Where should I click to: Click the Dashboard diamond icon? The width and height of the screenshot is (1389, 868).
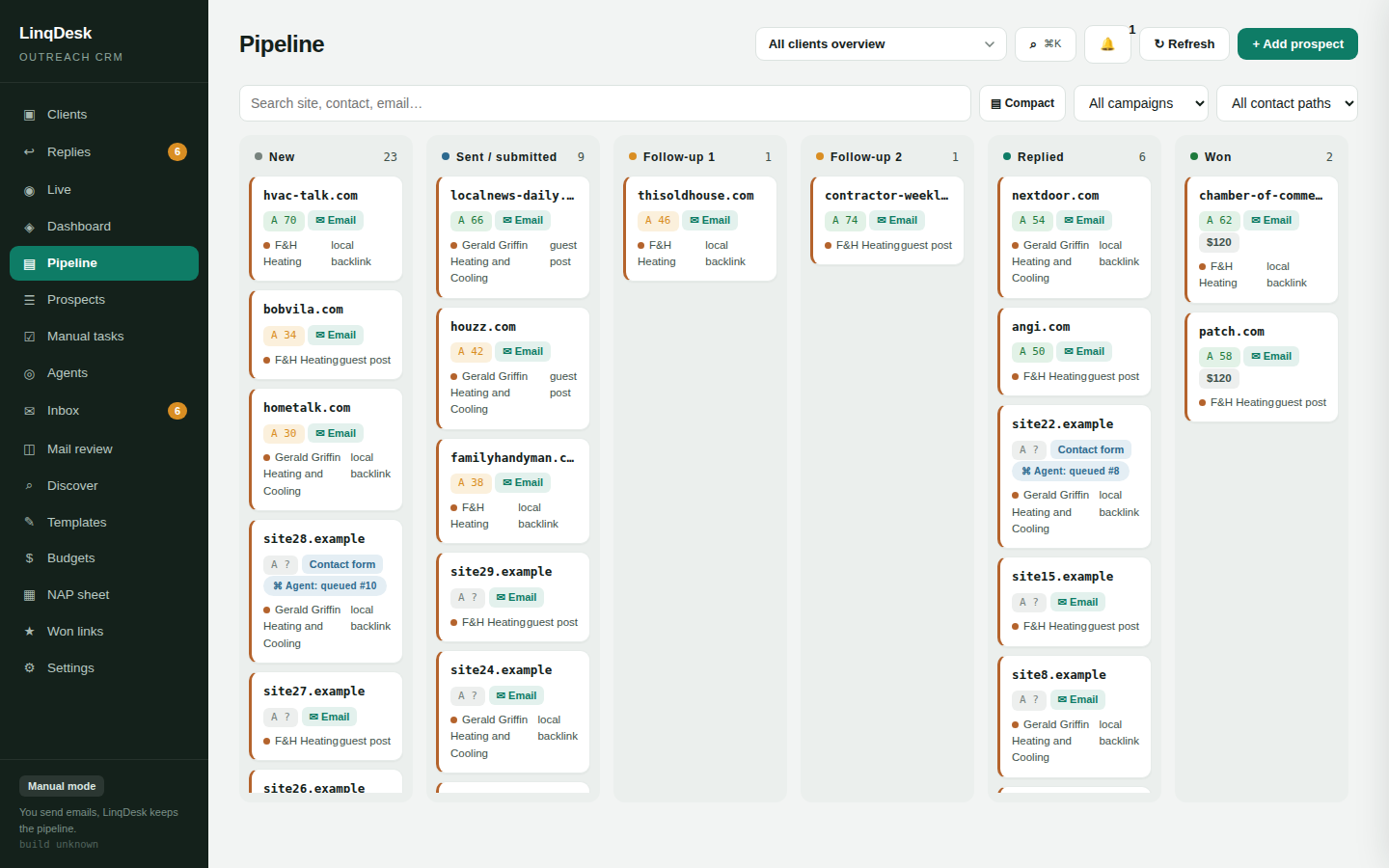coord(29,227)
